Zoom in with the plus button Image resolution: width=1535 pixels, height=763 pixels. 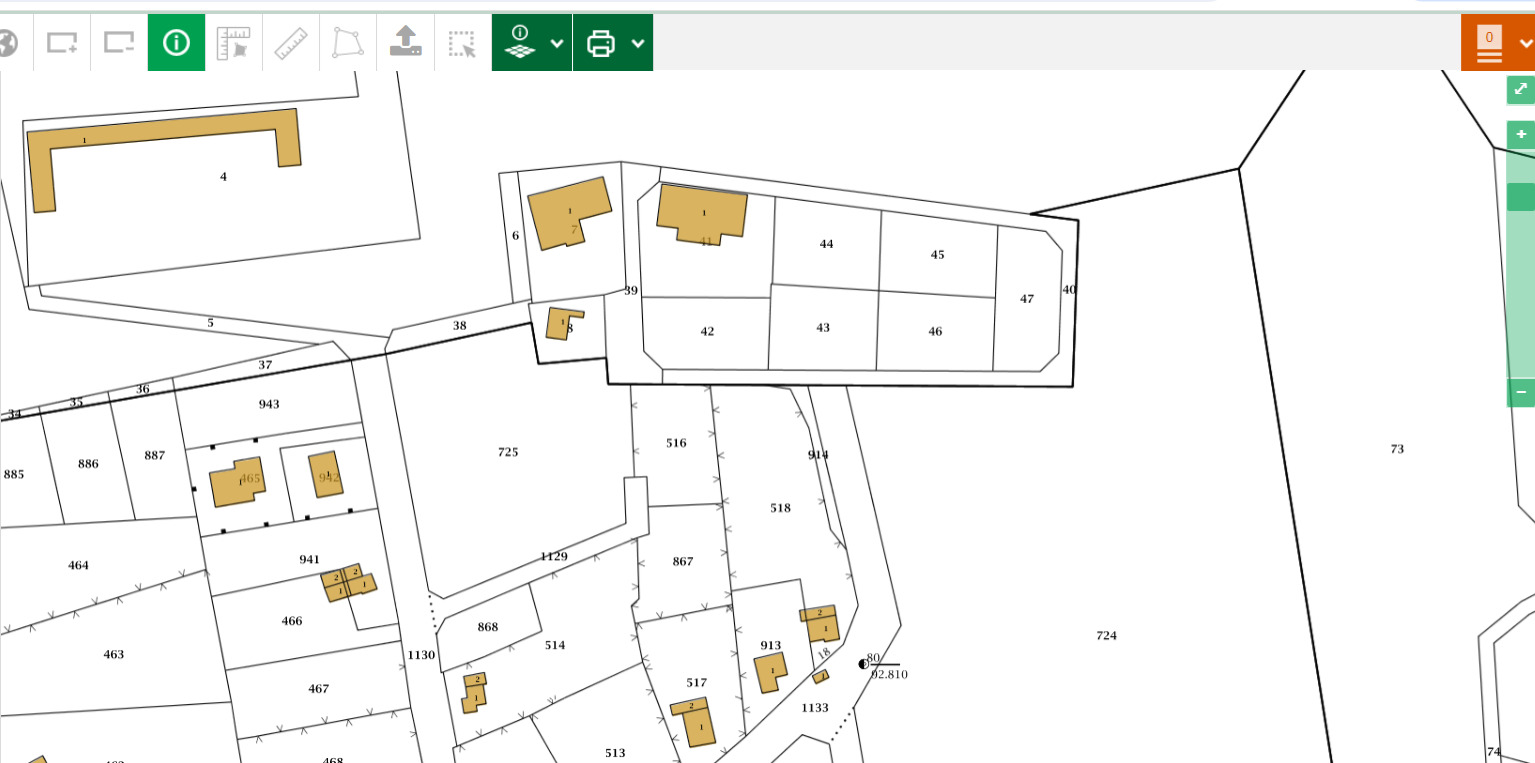point(1520,135)
